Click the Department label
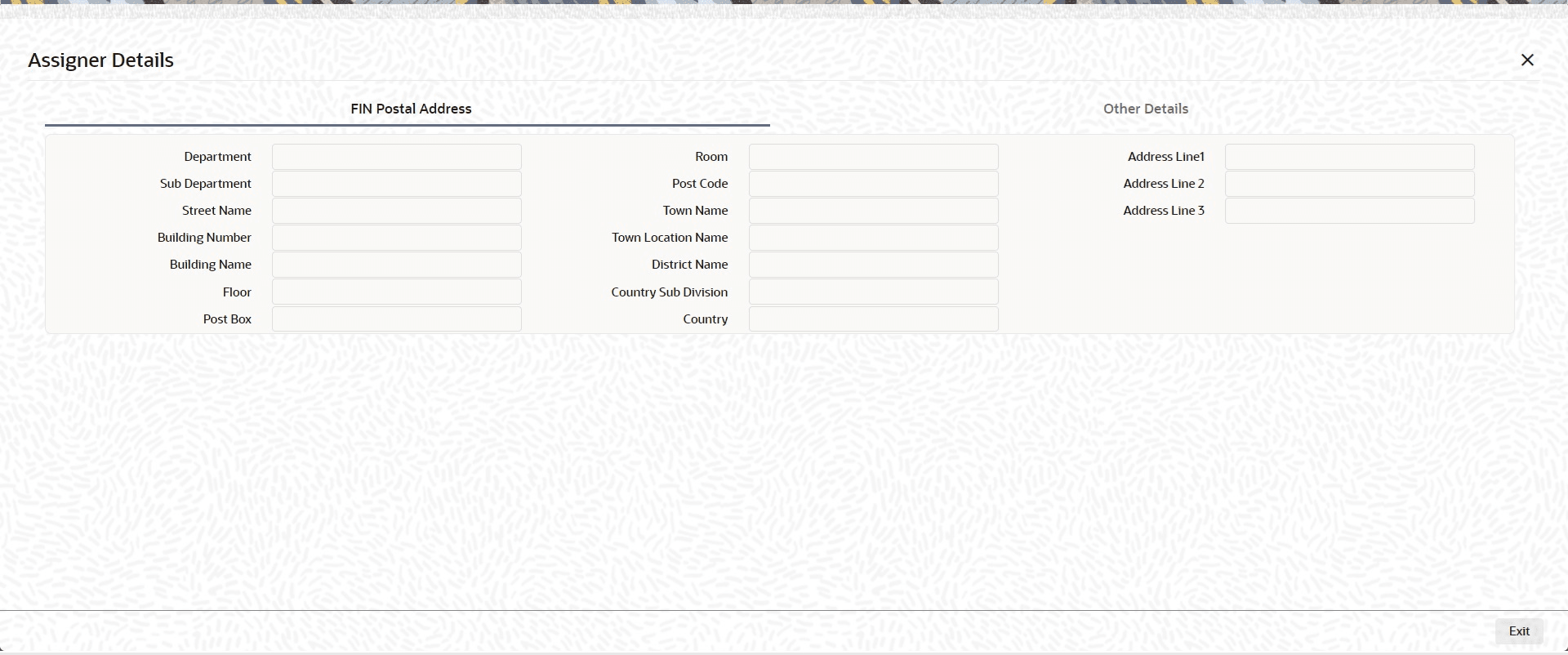Image resolution: width=1568 pixels, height=655 pixels. tap(217, 157)
